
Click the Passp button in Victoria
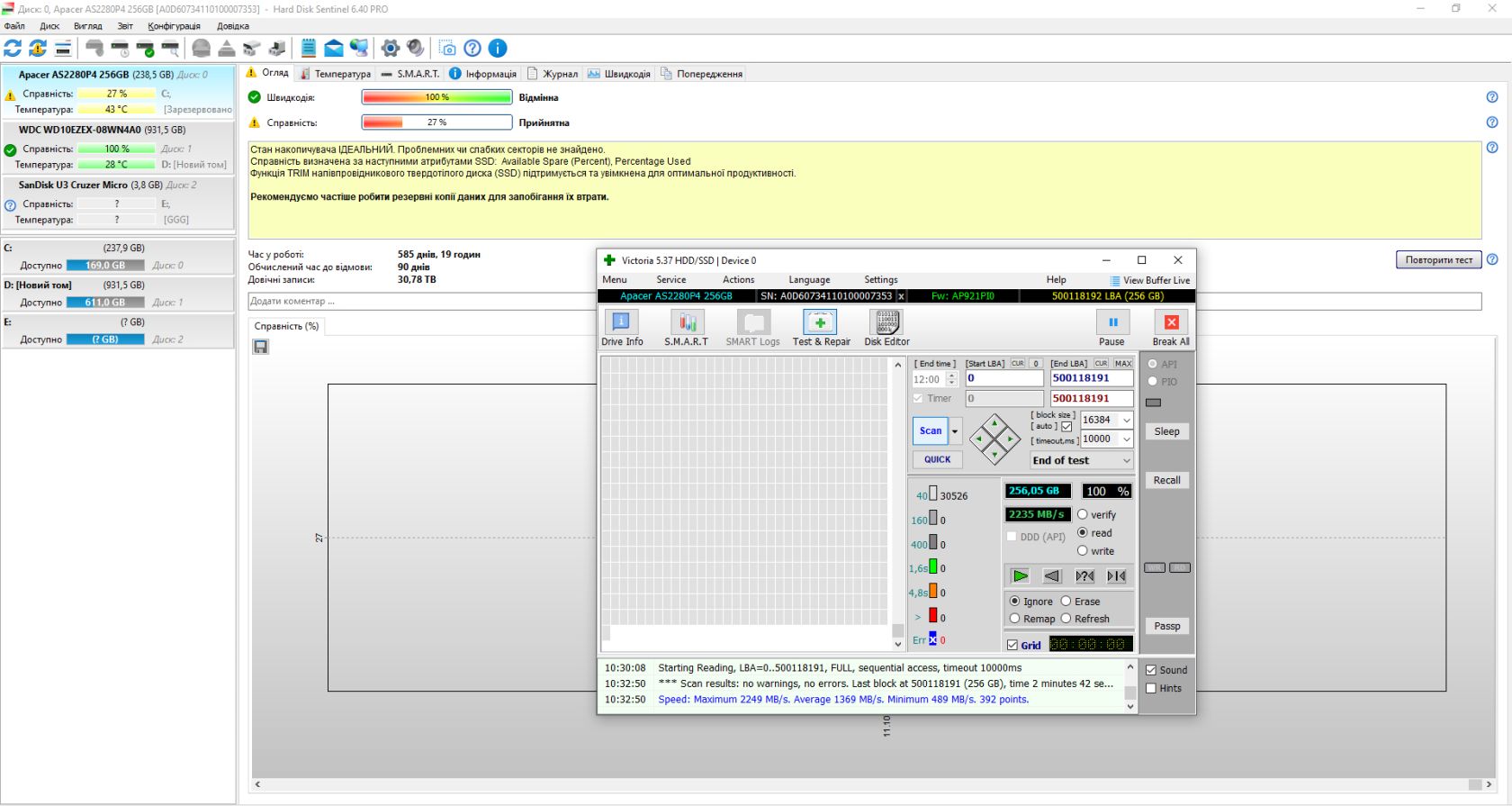tap(1166, 626)
